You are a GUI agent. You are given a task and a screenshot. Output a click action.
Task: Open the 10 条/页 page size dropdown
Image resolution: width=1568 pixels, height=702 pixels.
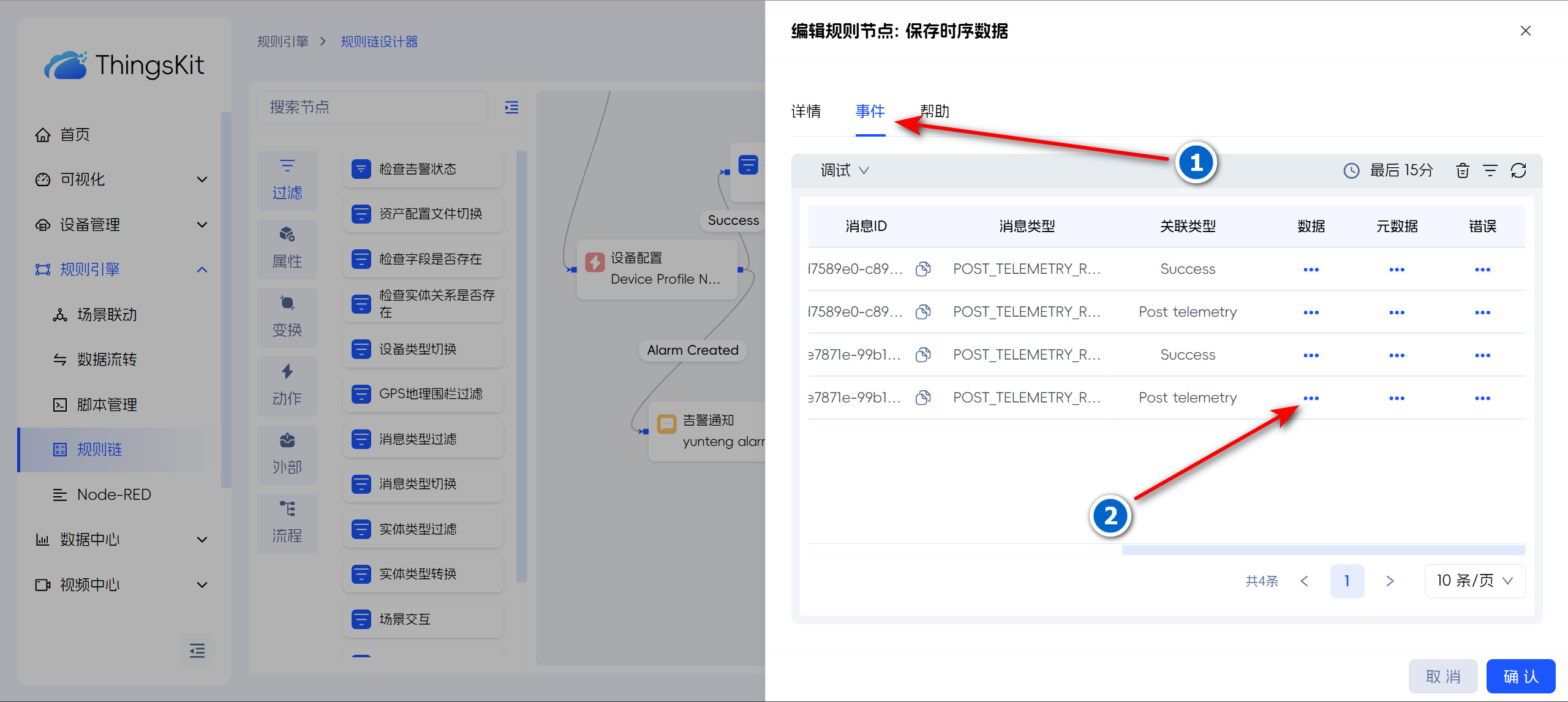pyautogui.click(x=1474, y=581)
